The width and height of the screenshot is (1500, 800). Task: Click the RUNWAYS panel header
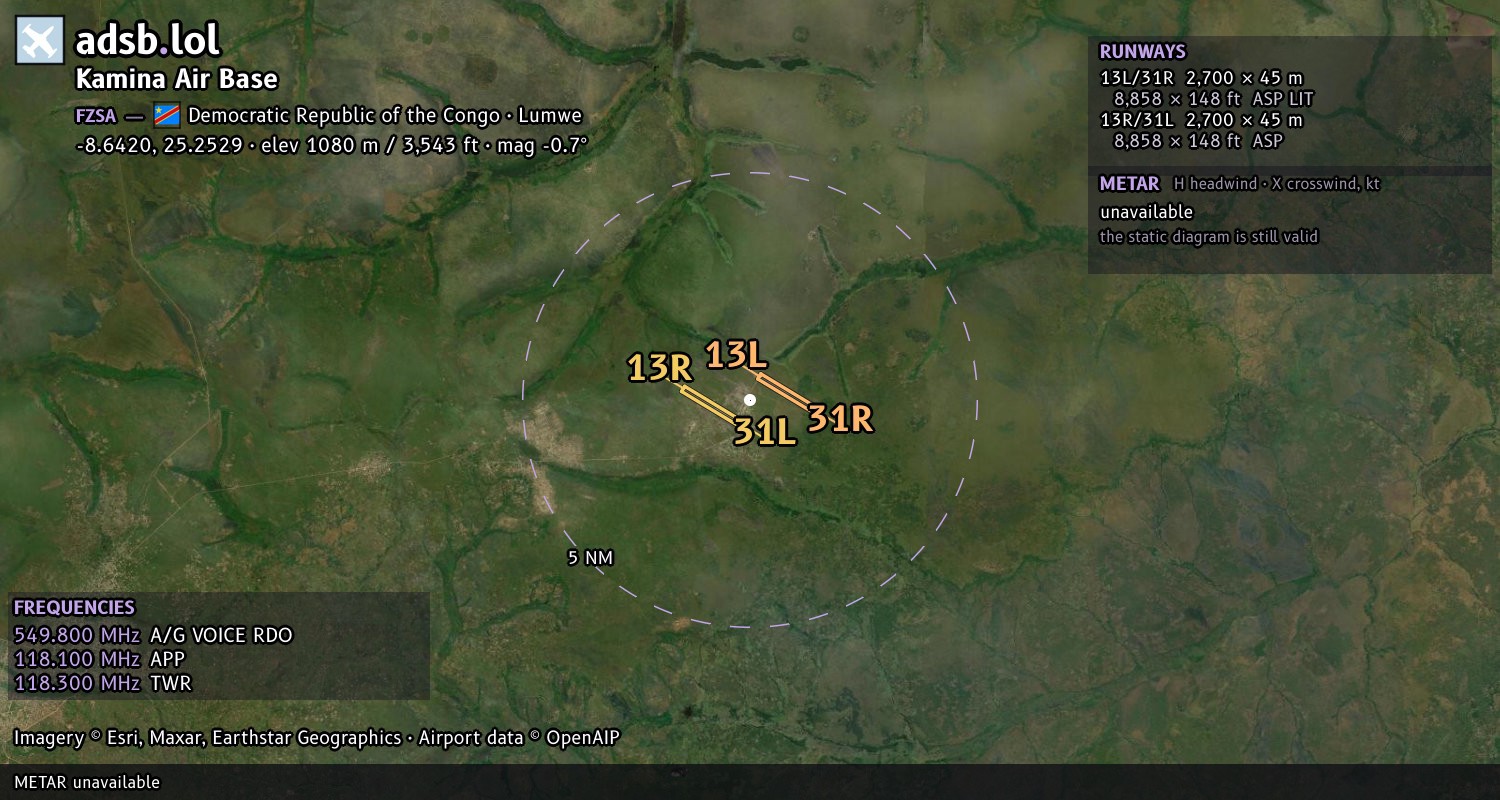pos(1142,52)
